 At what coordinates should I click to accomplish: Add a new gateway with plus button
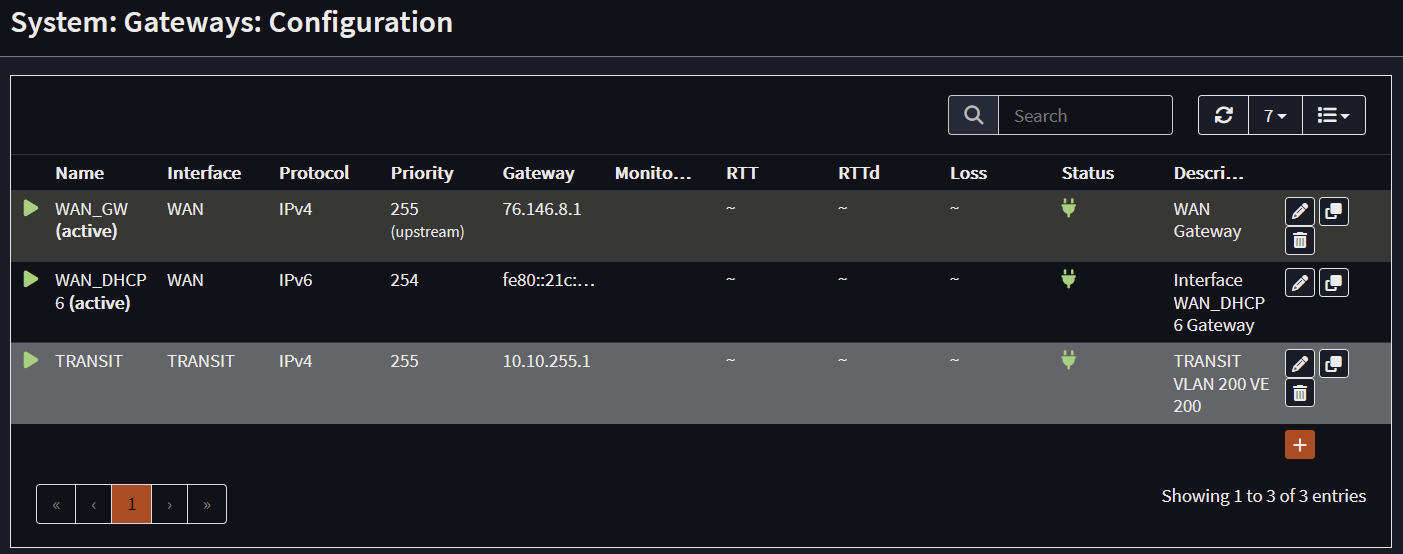[x=1299, y=445]
